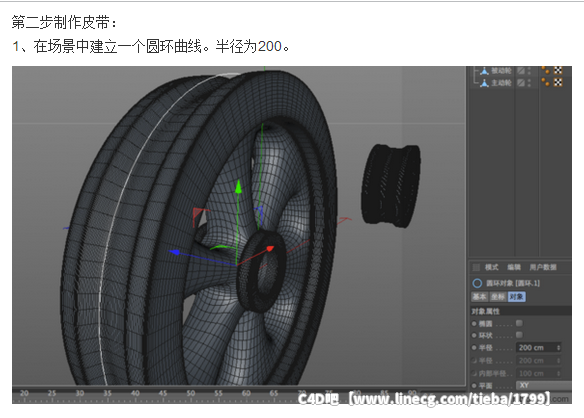Click the keyframe dot beside 平面

[x=474, y=386]
